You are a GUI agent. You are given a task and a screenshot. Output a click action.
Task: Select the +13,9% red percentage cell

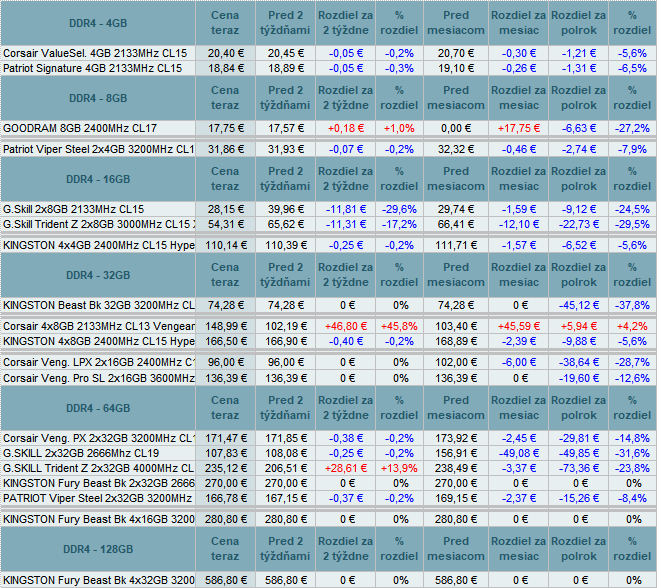click(x=399, y=468)
